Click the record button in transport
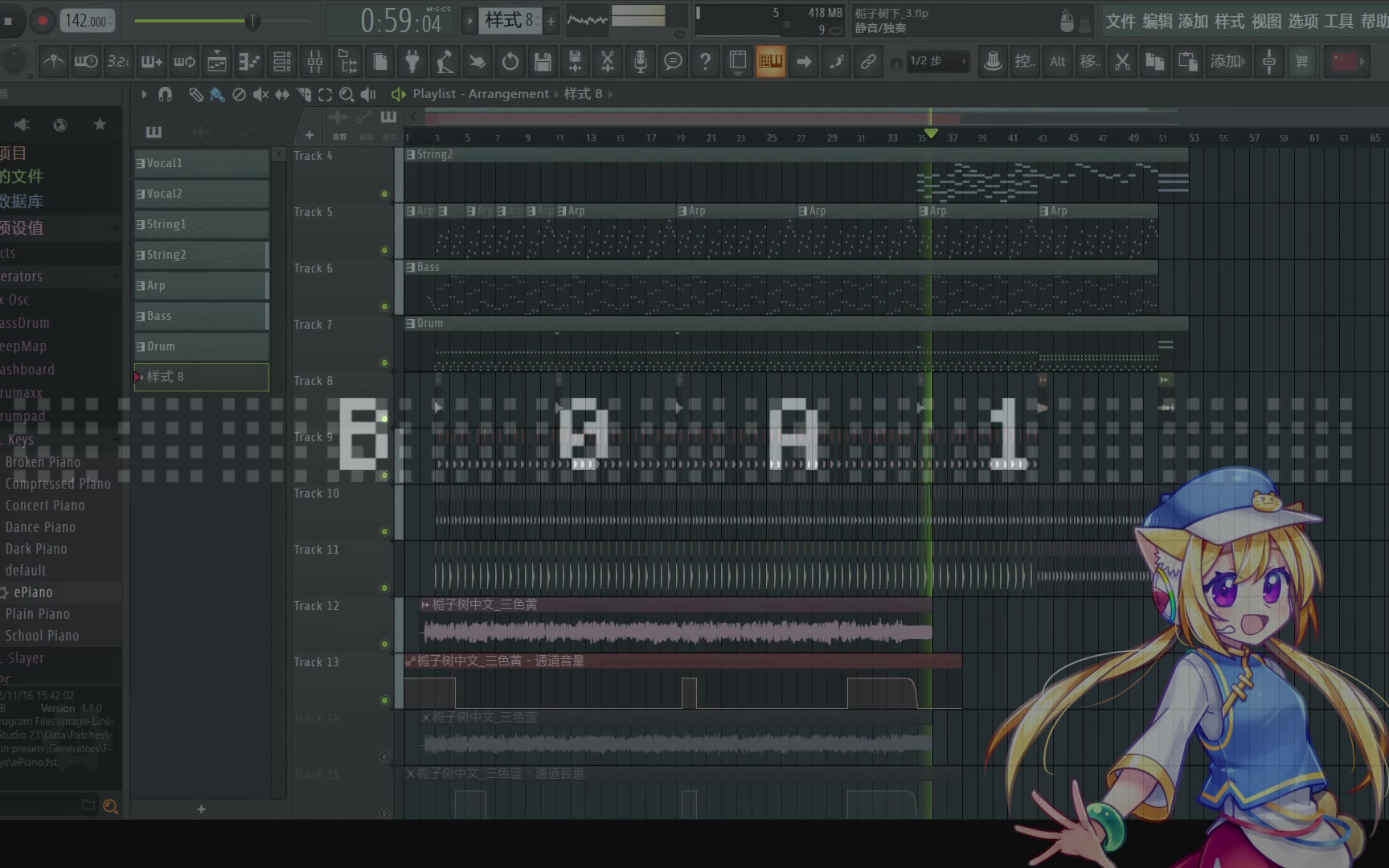This screenshot has width=1389, height=868. pos(43,21)
